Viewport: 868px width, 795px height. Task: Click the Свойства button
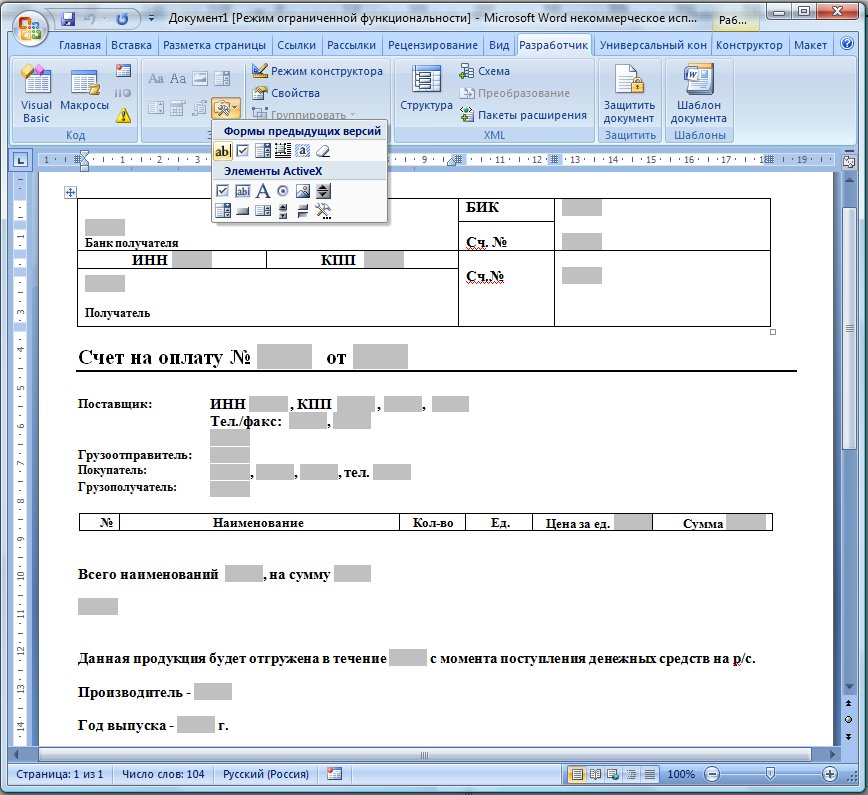click(x=286, y=93)
